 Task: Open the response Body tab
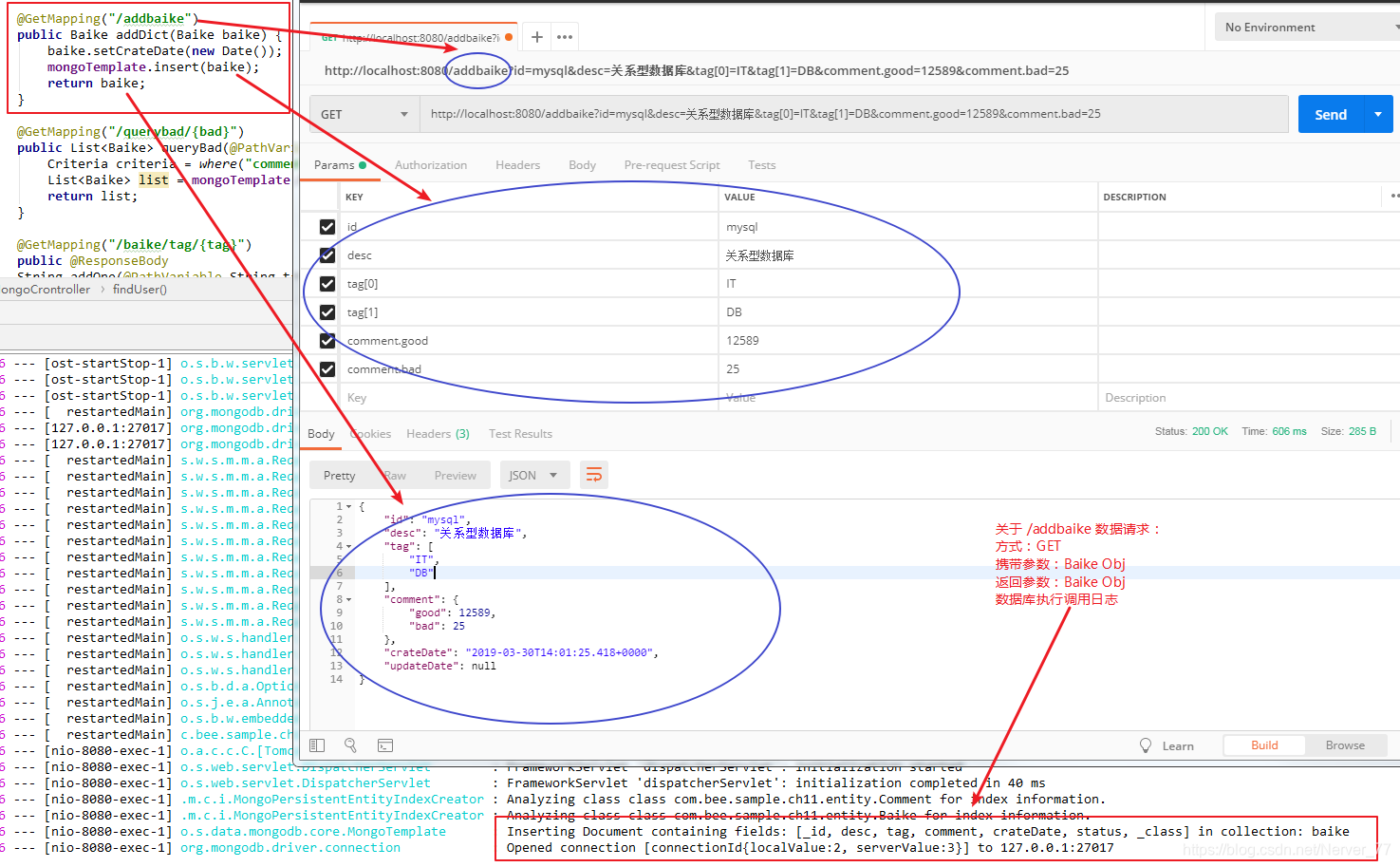(321, 434)
